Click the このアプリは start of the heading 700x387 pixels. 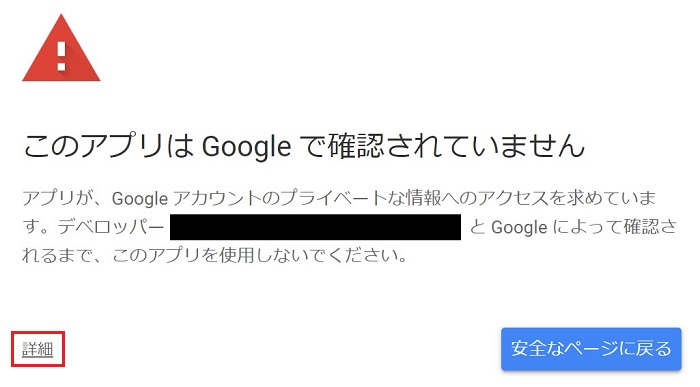pyautogui.click(x=108, y=146)
